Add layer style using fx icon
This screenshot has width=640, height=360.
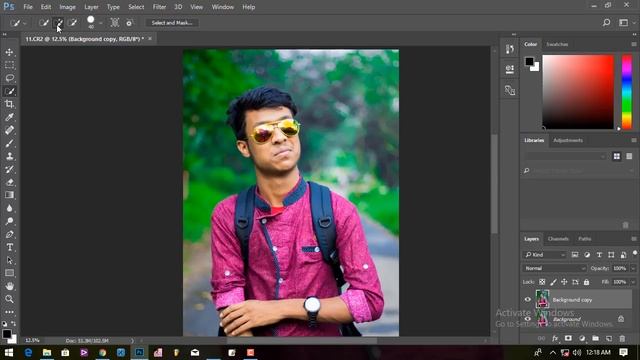click(x=555, y=338)
